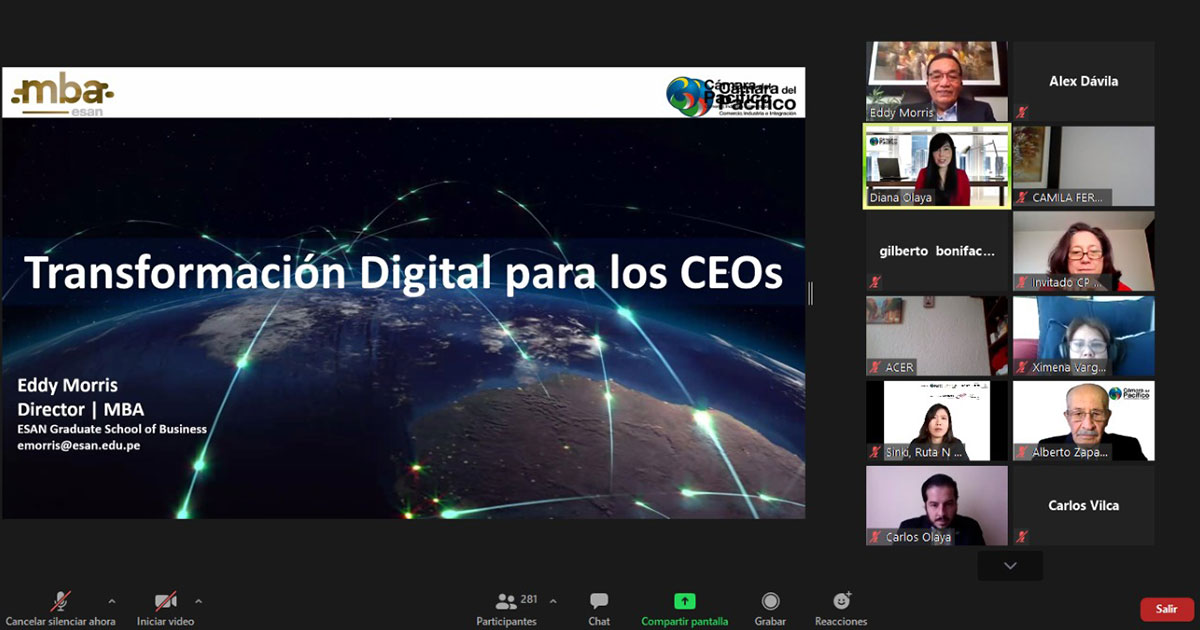Unmute microphone with Cancelar silenciar ahora
The height and width of the screenshot is (630, 1200).
click(61, 602)
